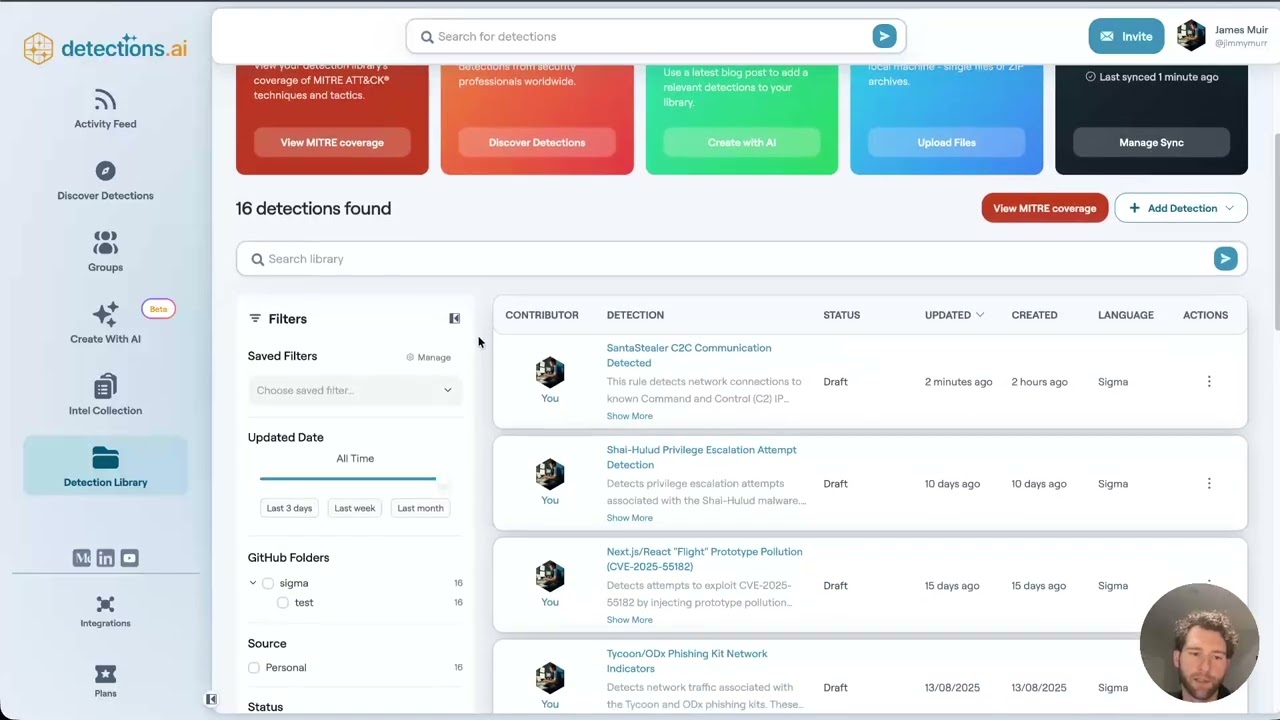Collapse the left sidebar toggle

click(x=211, y=699)
